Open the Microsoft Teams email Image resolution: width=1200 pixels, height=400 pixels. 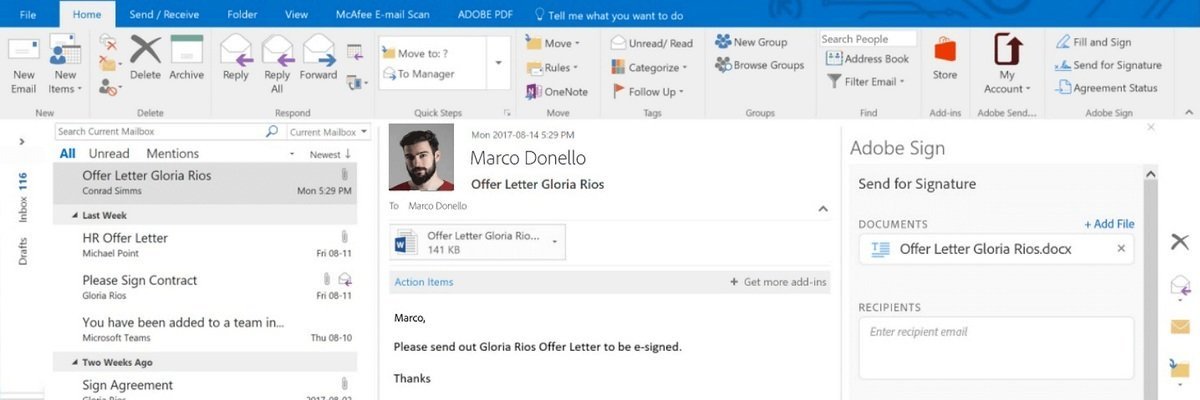click(204, 329)
